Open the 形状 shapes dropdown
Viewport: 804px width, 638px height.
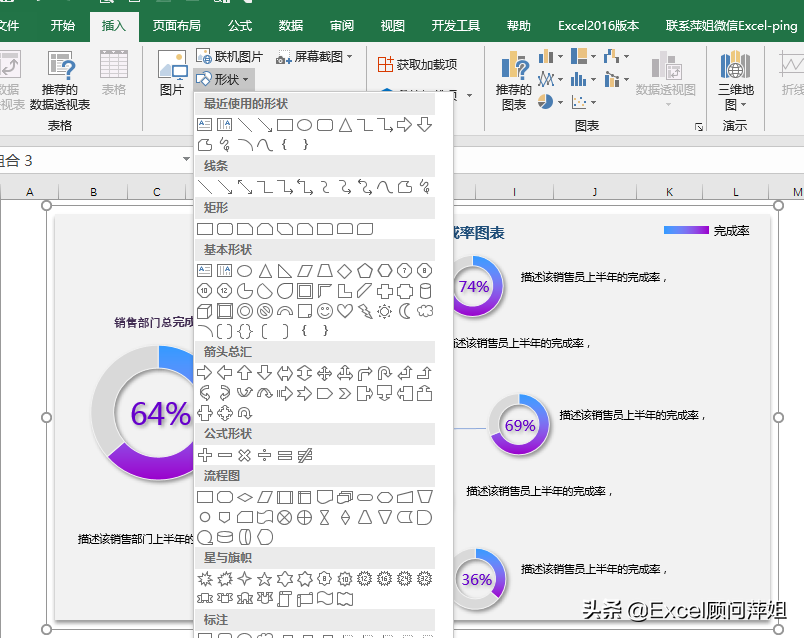pyautogui.click(x=224, y=79)
